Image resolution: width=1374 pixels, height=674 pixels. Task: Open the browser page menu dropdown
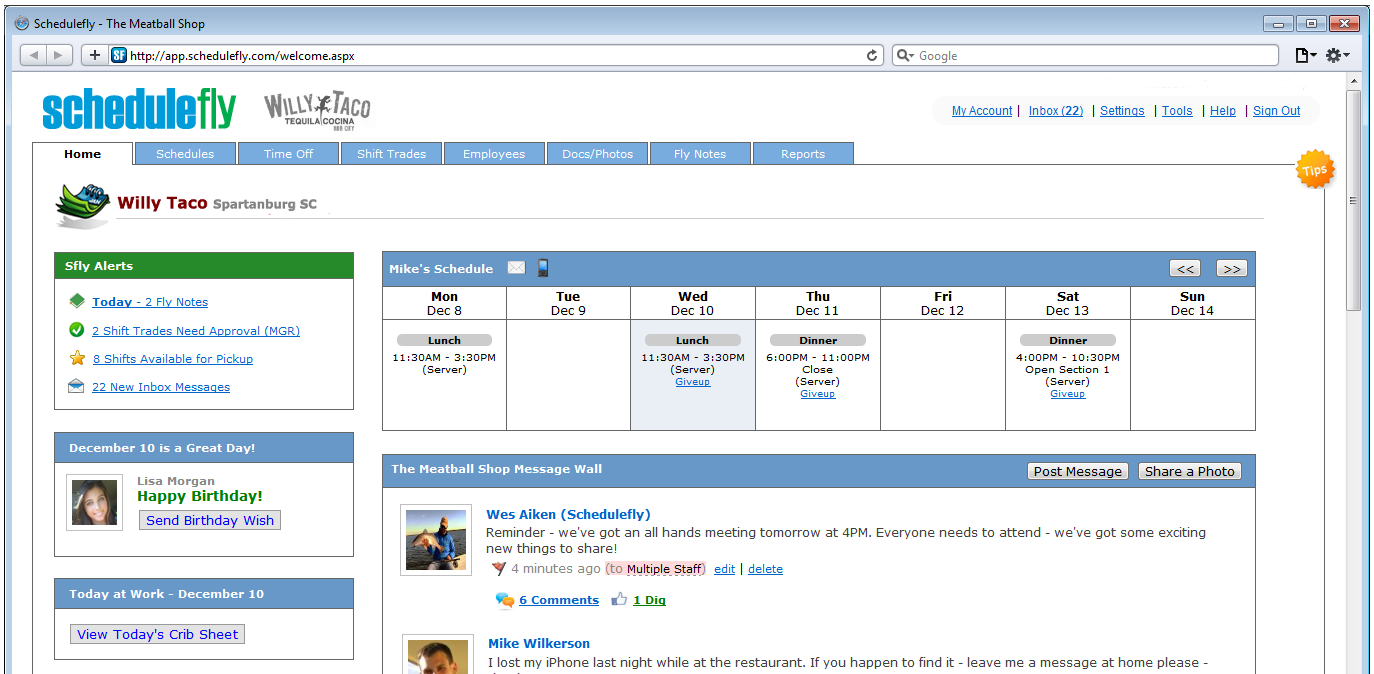pyautogui.click(x=1306, y=56)
